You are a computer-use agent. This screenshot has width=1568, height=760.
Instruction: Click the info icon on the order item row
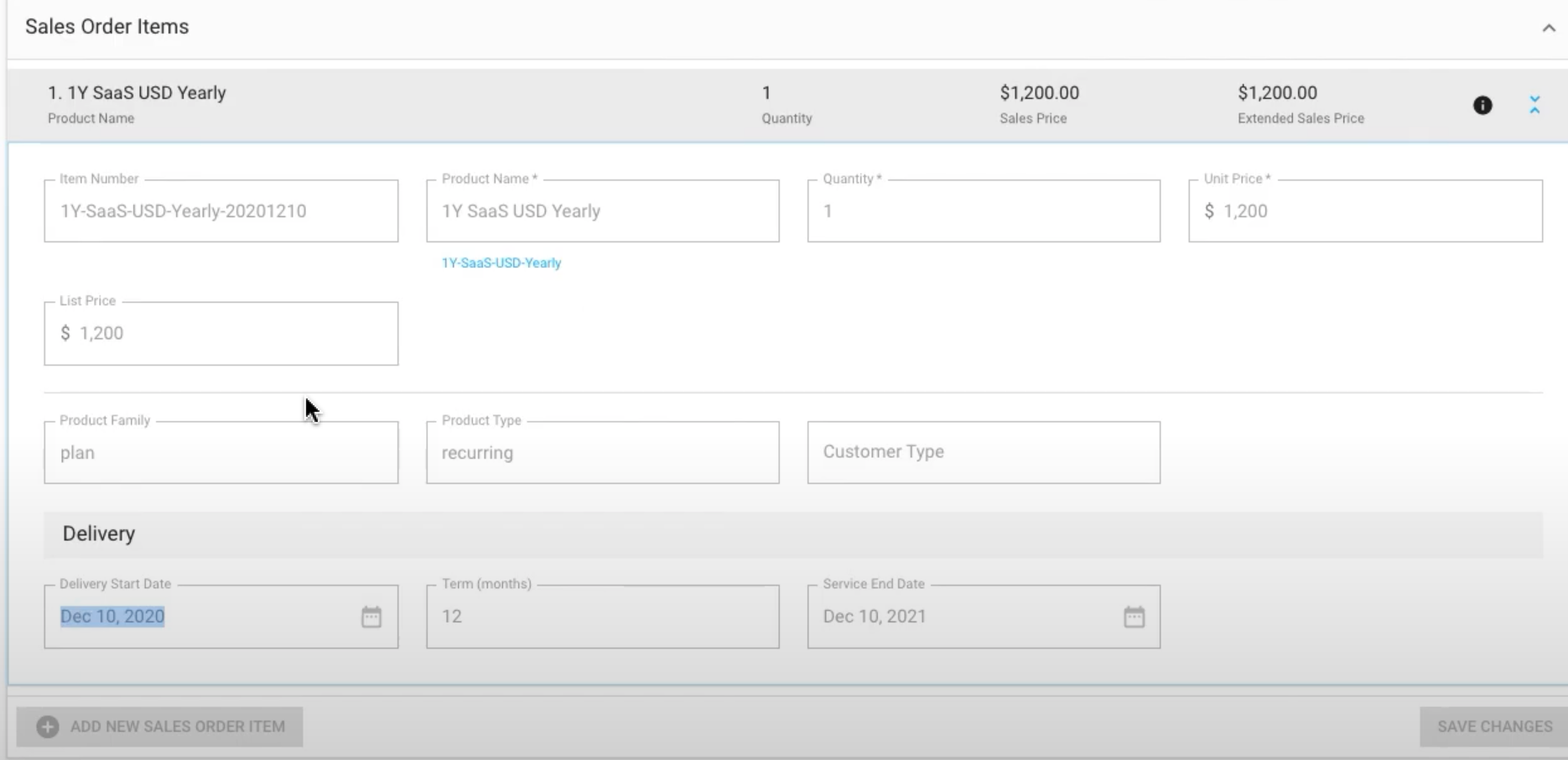(1482, 105)
